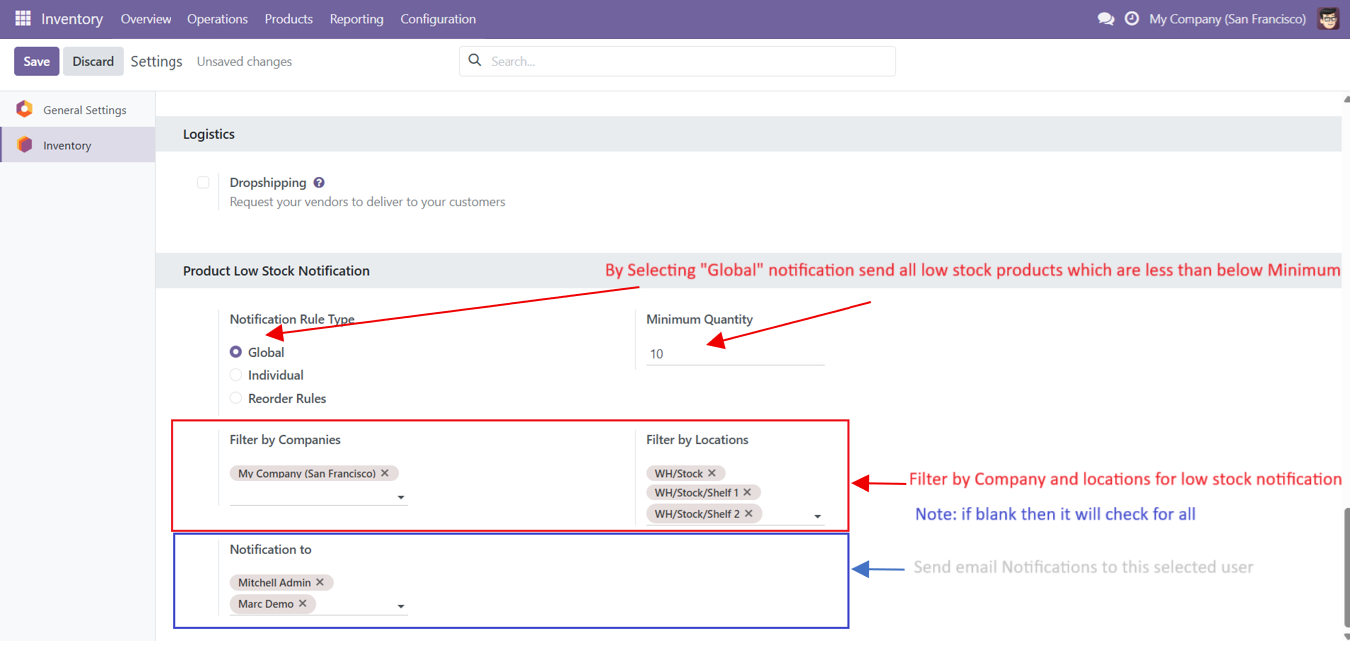Click the Dropshipping help question icon
The width and height of the screenshot is (1350, 646).
pyautogui.click(x=319, y=183)
